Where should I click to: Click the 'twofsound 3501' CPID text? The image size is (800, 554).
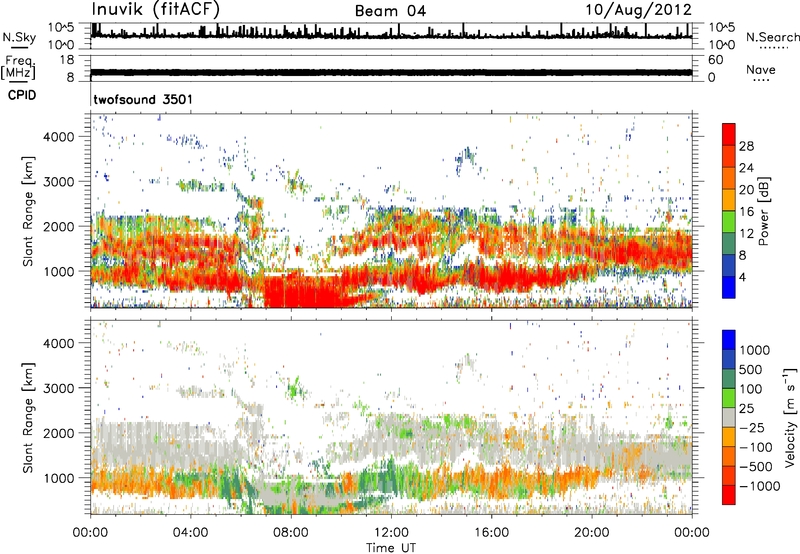click(143, 99)
